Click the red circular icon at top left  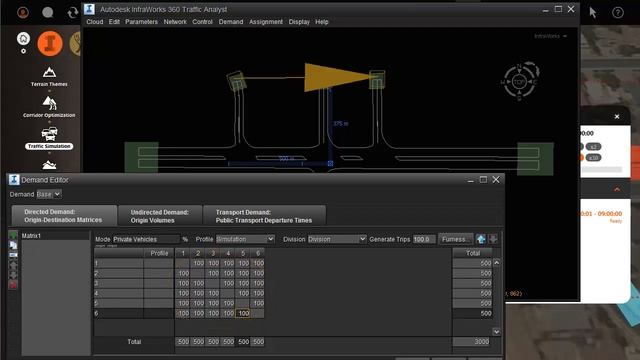(x=23, y=13)
